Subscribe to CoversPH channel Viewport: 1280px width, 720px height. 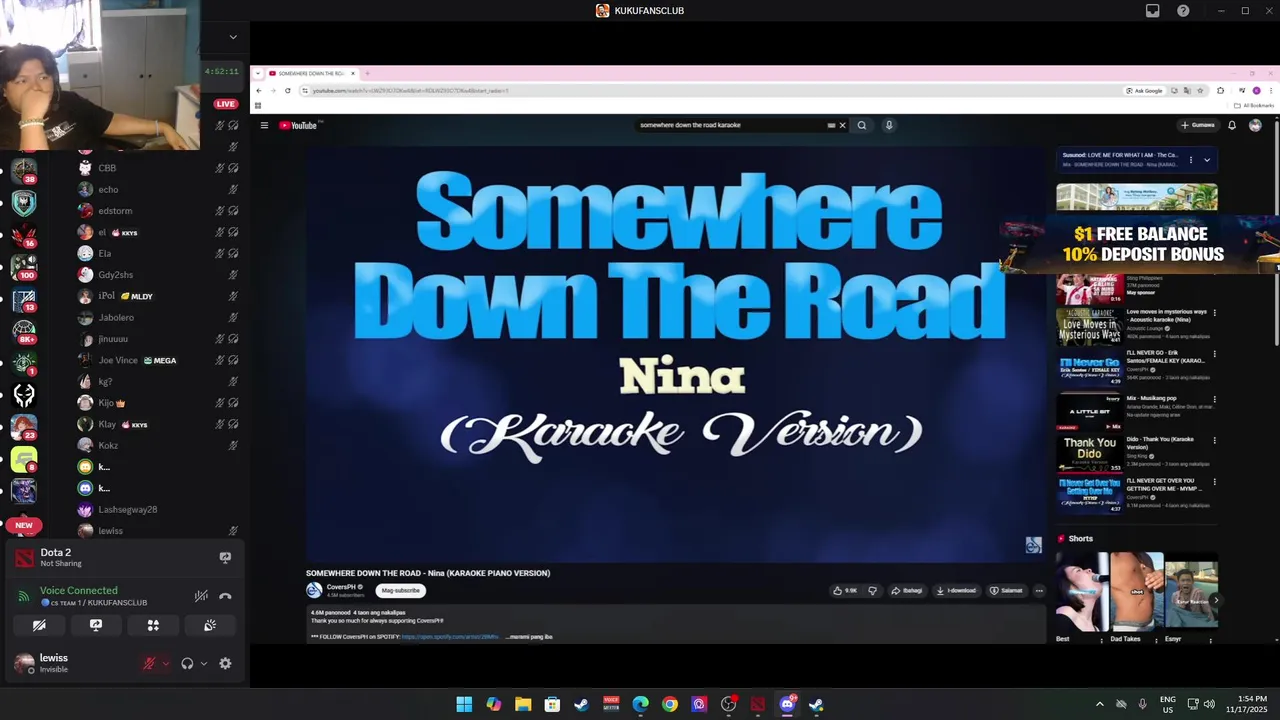pos(401,590)
